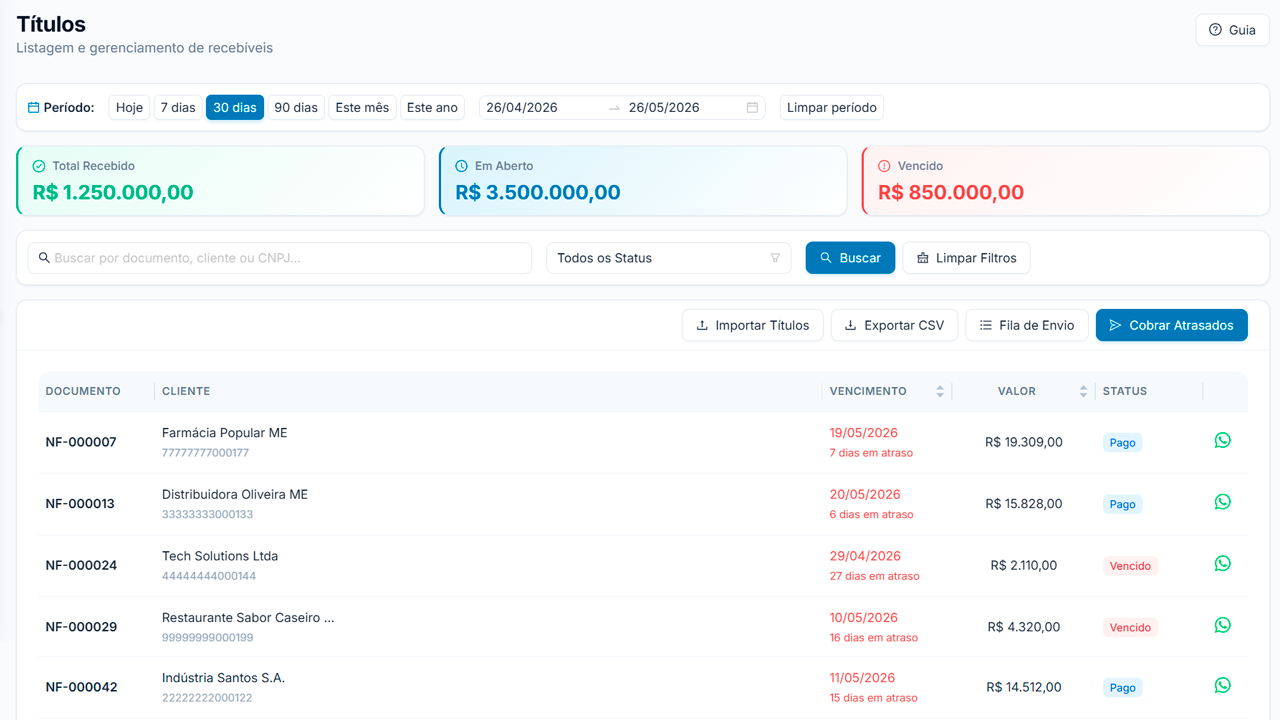Click Limpar Filtros button
The height and width of the screenshot is (720, 1280).
pos(966,258)
